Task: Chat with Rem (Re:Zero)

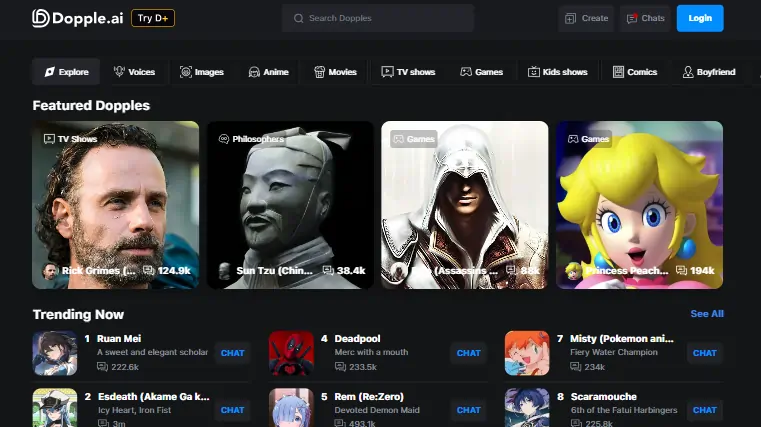Action: [x=468, y=410]
